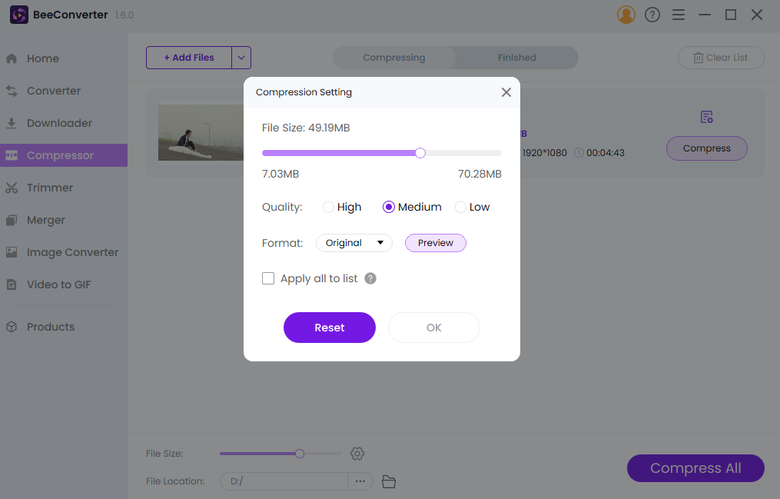Click the + Add Files button

(x=189, y=58)
